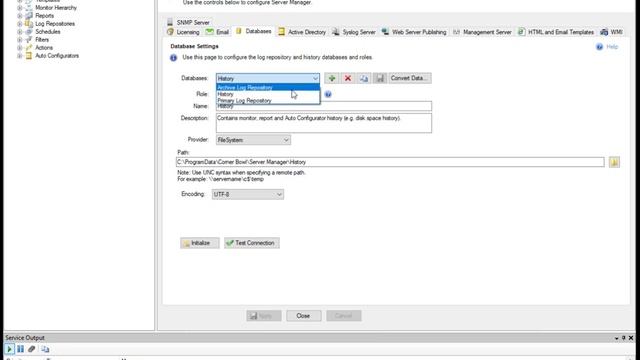Image resolution: width=640 pixels, height=360 pixels.
Task: Click the Monitor Hierarchy tree icon
Action: click(29, 8)
